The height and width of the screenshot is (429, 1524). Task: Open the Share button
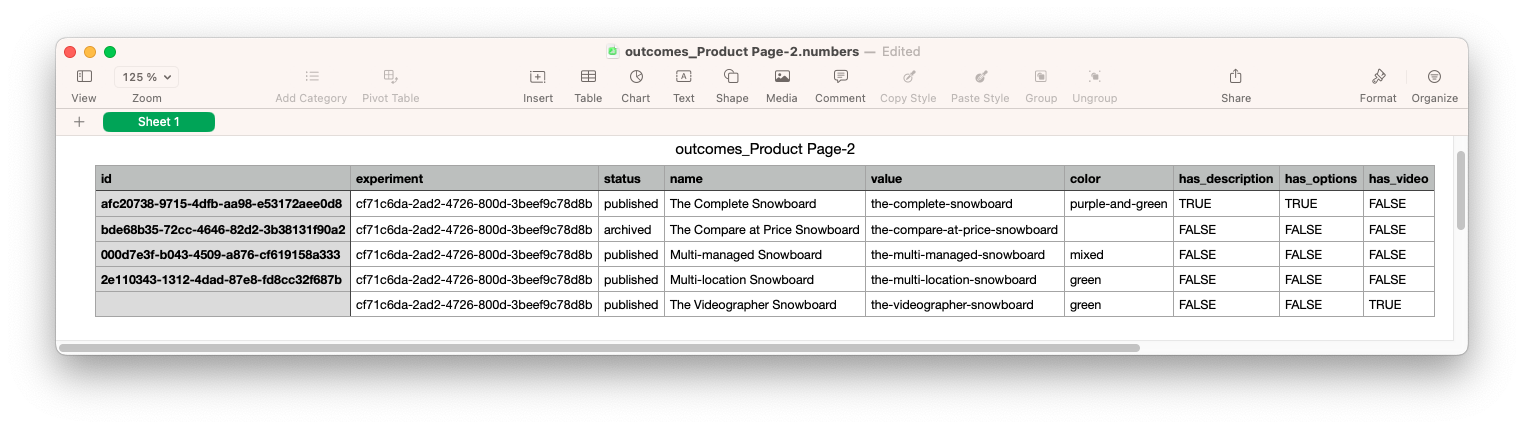point(1236,77)
